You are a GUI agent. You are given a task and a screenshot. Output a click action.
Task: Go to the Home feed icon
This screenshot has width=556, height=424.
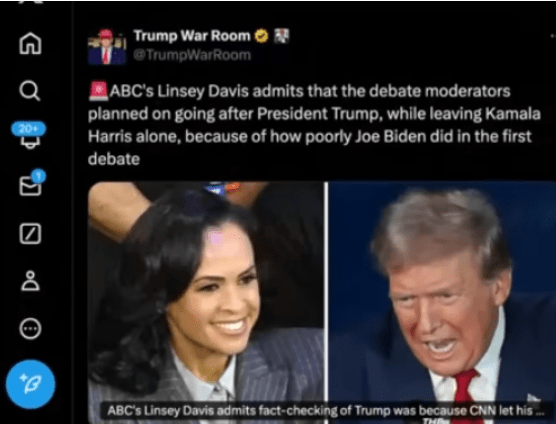pos(30,43)
